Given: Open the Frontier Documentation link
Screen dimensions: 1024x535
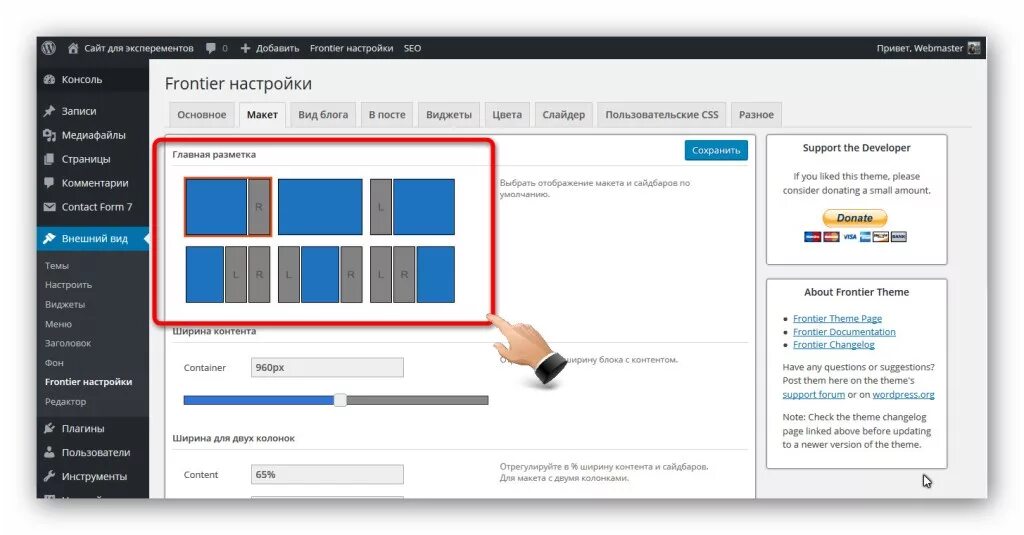Looking at the screenshot, I should click(x=844, y=332).
